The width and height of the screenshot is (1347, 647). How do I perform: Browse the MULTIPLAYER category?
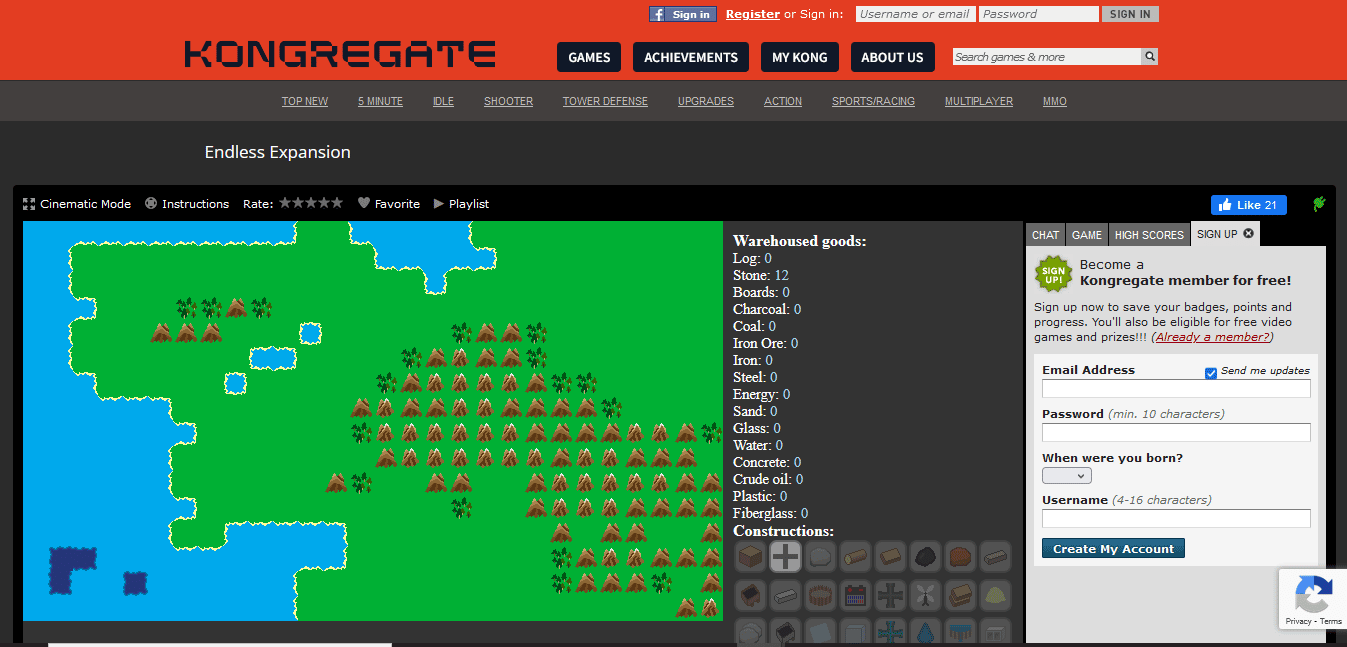979,101
